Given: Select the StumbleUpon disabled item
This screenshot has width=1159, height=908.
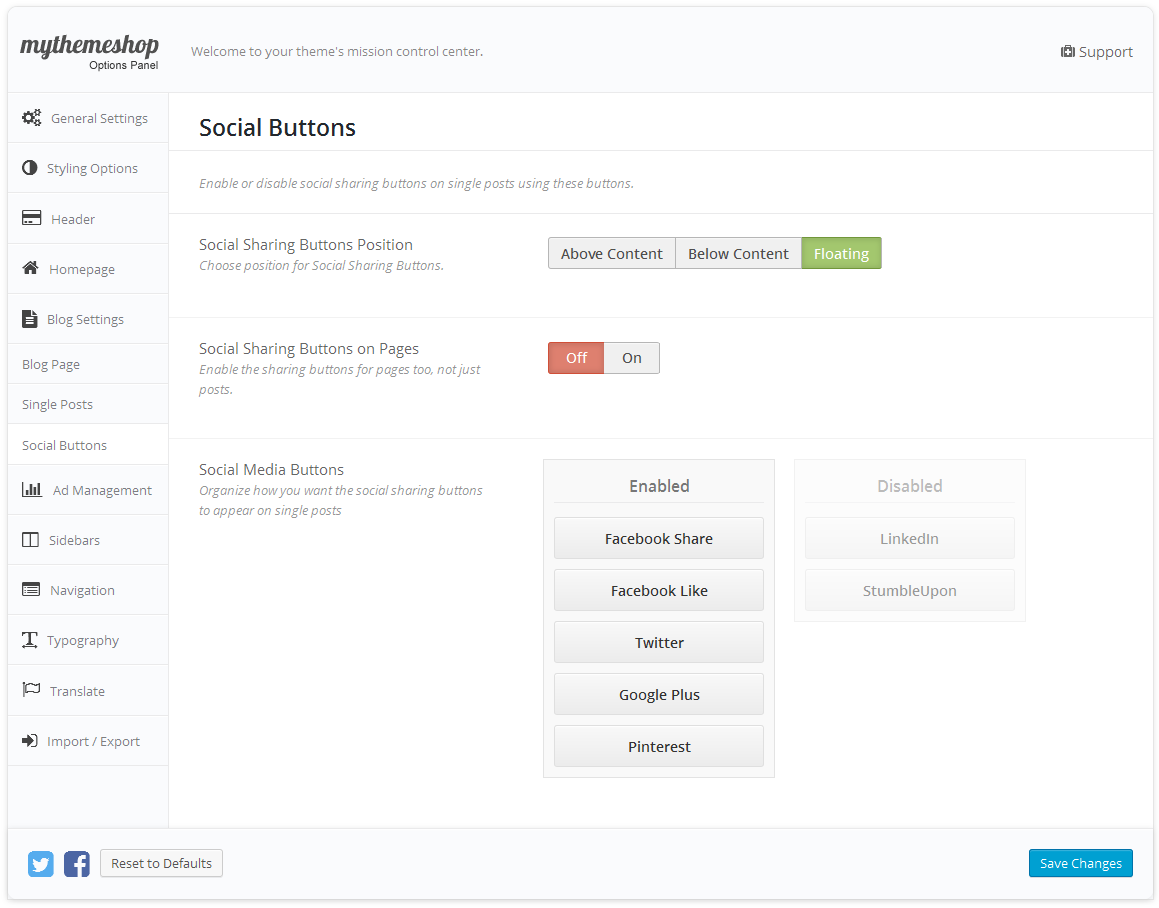Looking at the screenshot, I should click(909, 590).
